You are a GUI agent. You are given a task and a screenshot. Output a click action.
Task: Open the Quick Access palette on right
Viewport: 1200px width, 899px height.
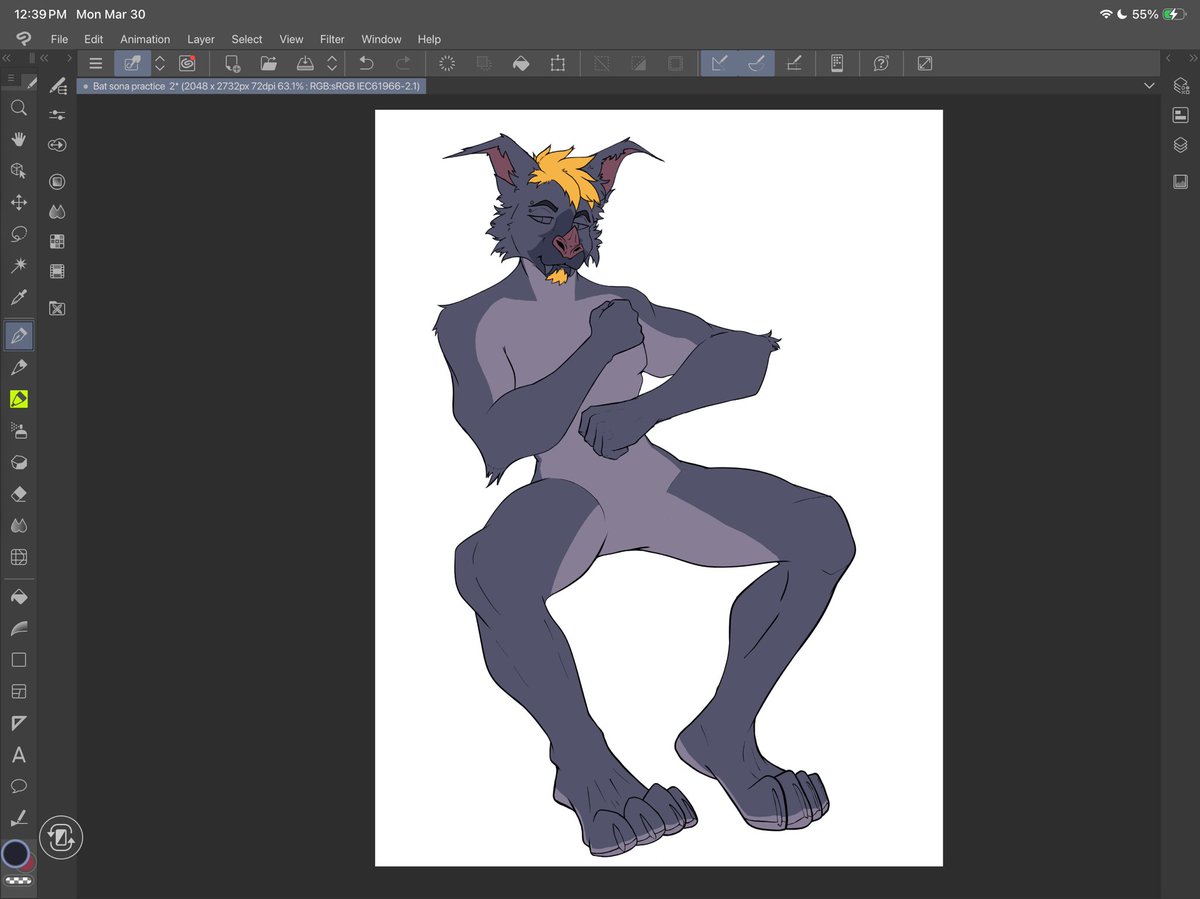pos(1180,86)
